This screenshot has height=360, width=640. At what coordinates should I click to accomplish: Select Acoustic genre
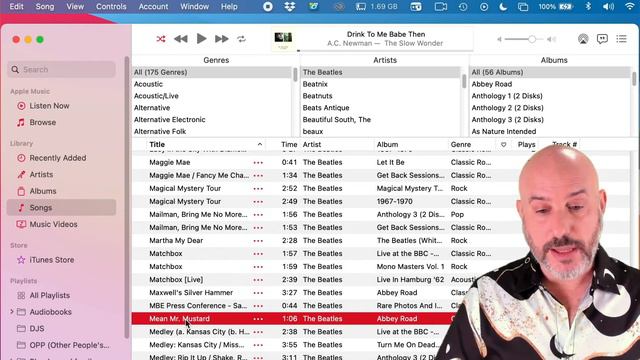(149, 84)
